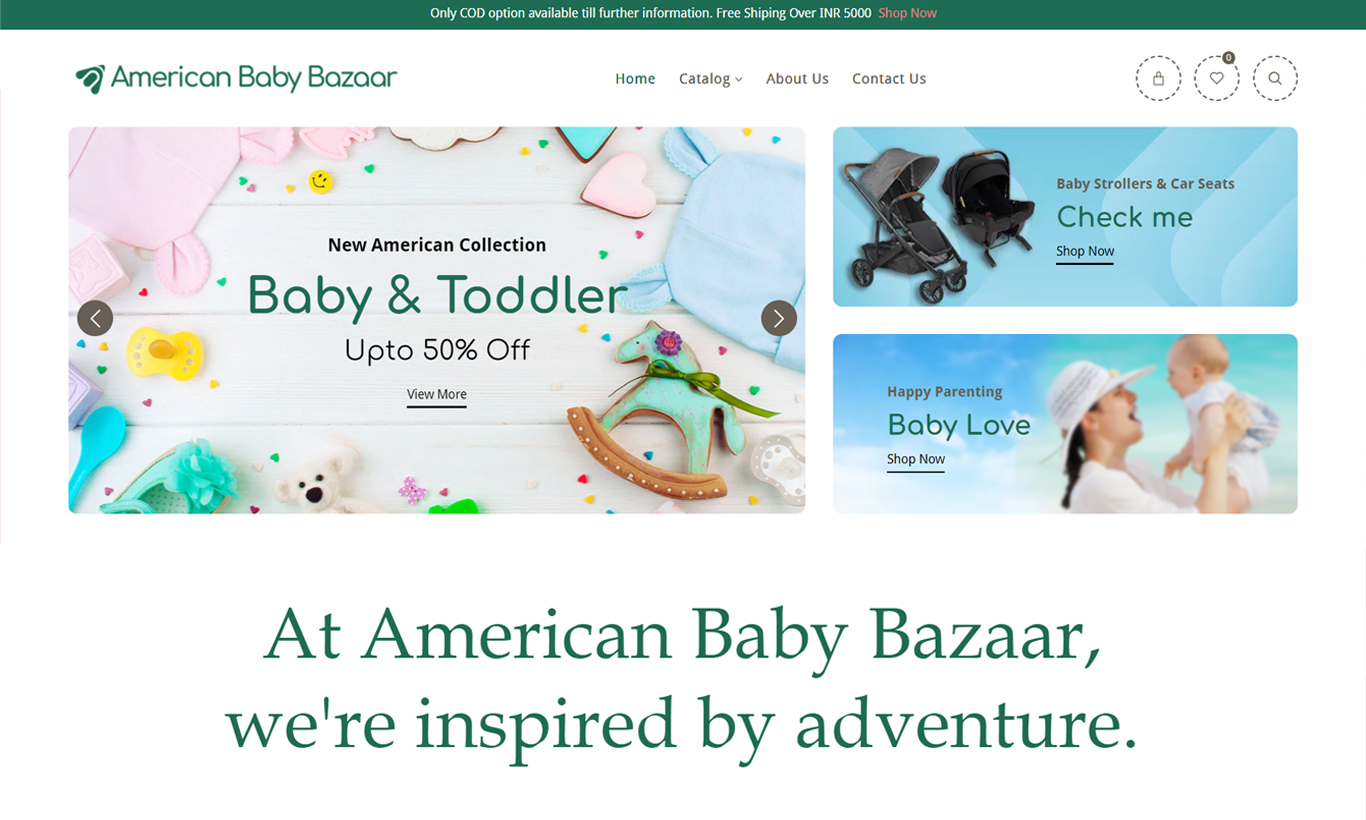Click the American Baby Bazaar leaf logo

pos(236,78)
